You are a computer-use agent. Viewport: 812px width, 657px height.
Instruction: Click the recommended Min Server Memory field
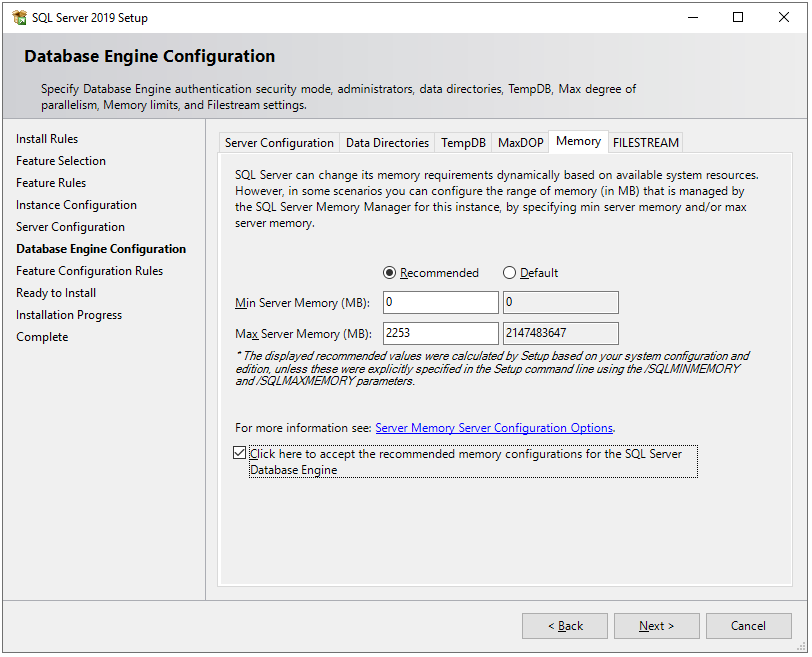[x=441, y=303]
